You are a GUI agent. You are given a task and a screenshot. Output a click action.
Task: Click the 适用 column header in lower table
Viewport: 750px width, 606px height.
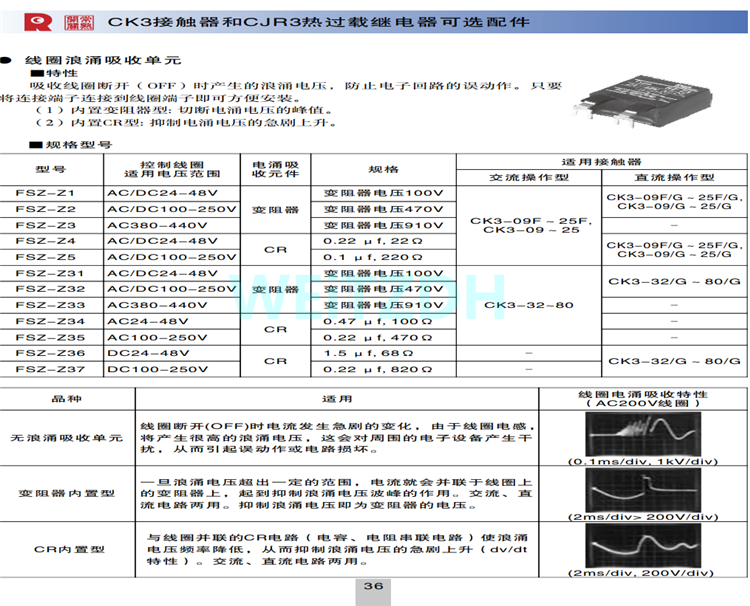coord(337,399)
